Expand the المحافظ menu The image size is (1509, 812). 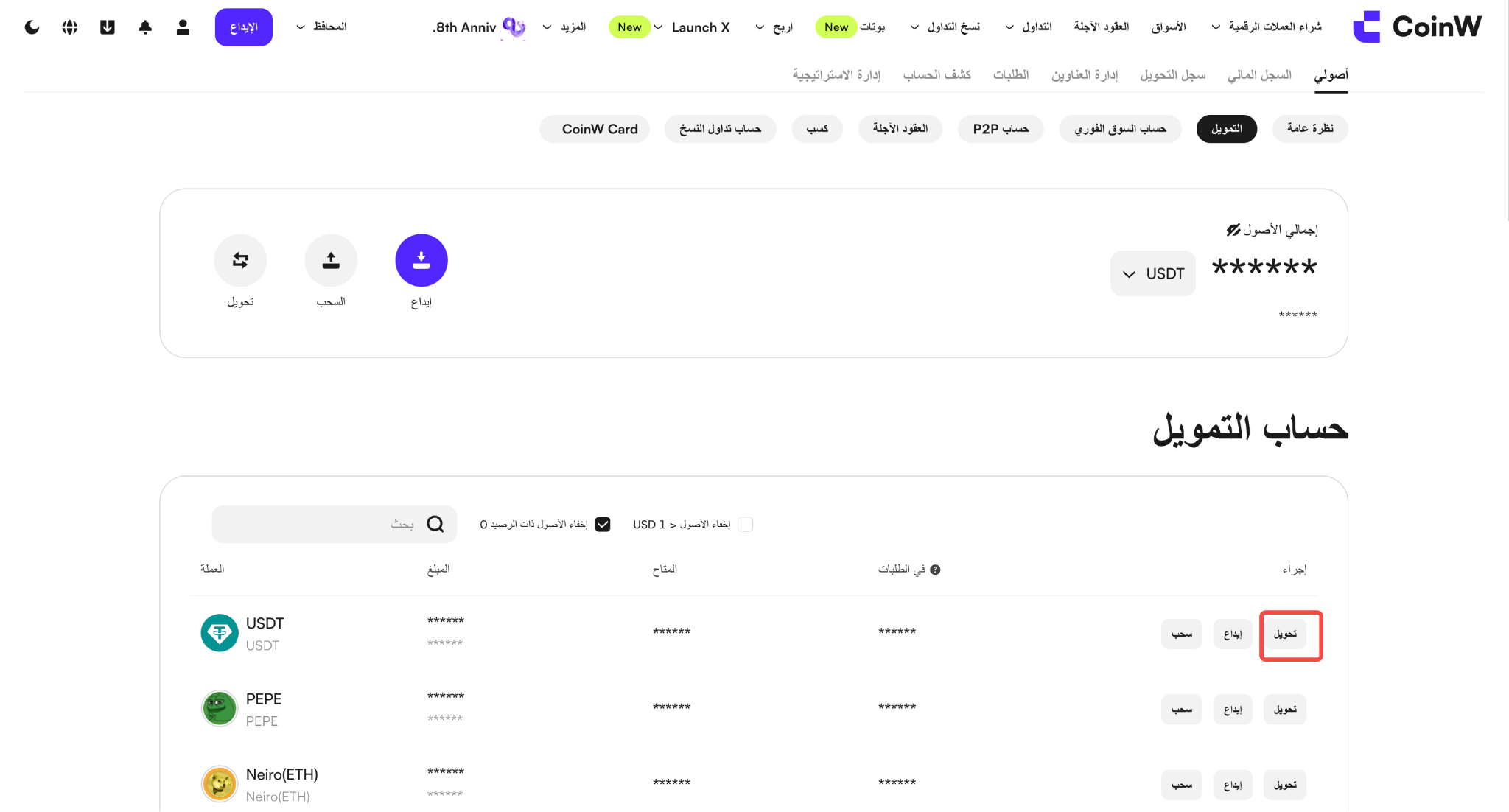(x=321, y=27)
